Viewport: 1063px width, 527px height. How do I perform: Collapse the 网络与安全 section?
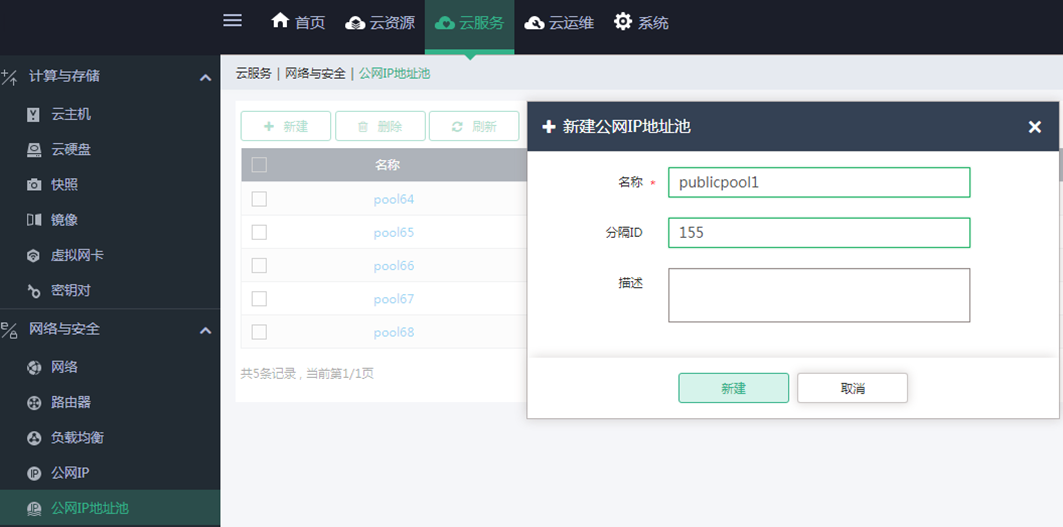tap(205, 330)
